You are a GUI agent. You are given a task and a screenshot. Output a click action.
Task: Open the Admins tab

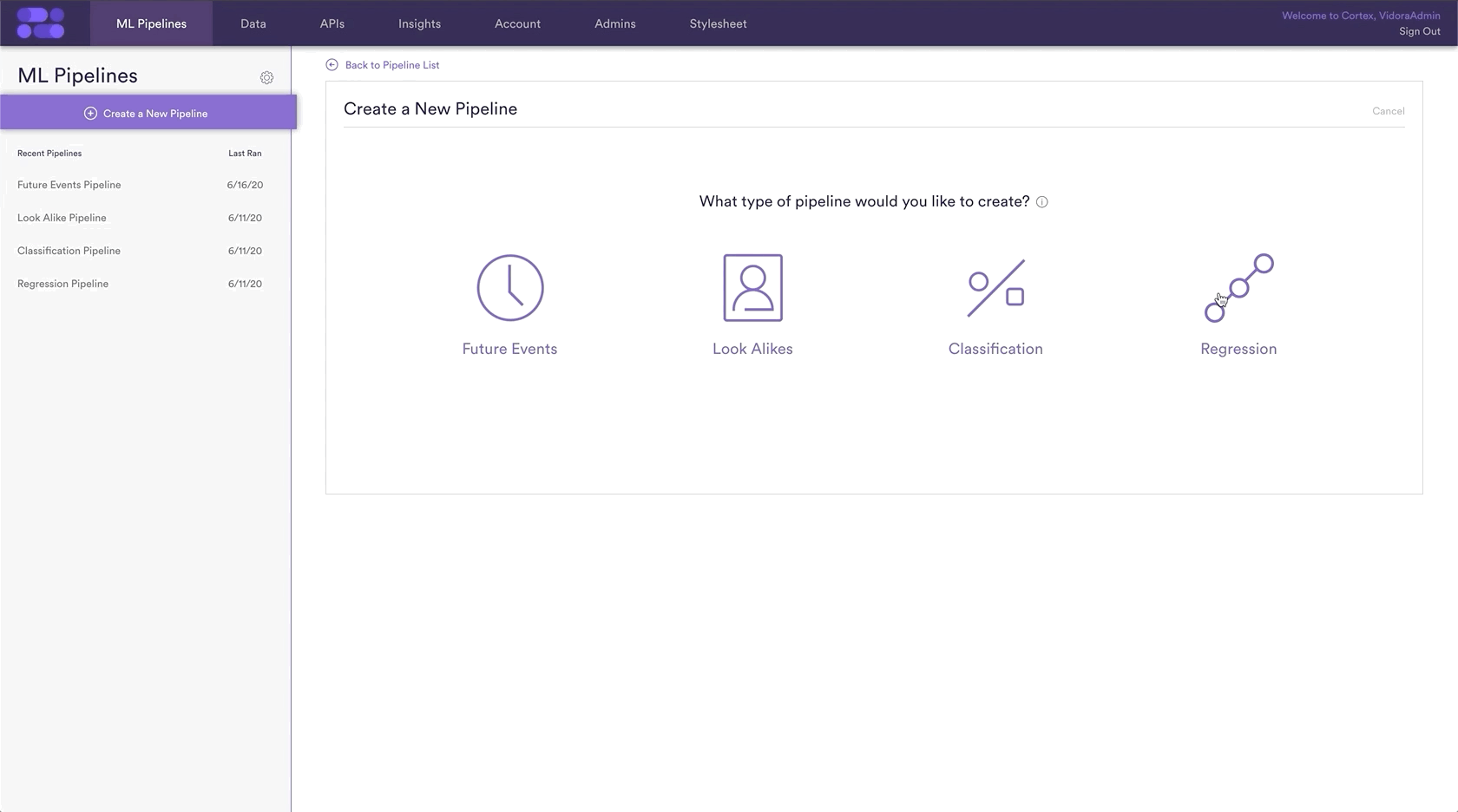click(615, 23)
